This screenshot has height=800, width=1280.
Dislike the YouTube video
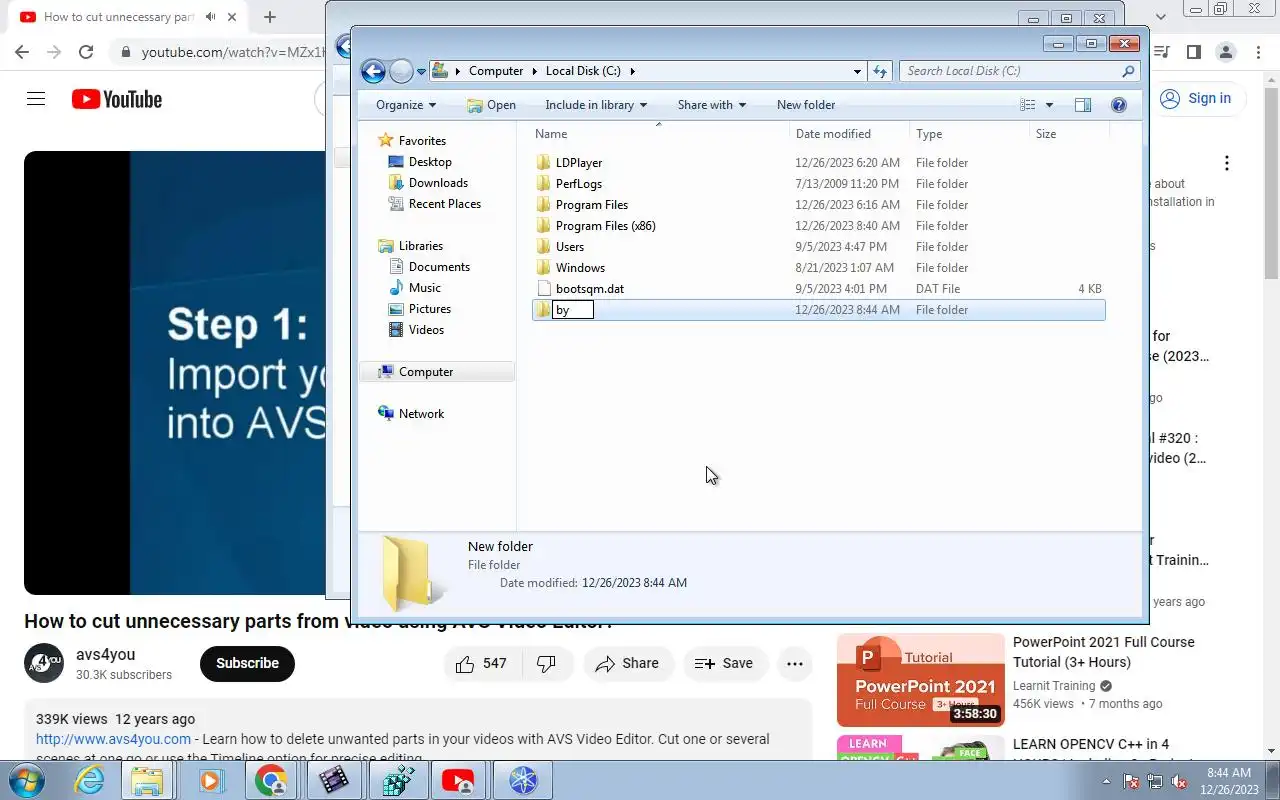pyautogui.click(x=546, y=663)
